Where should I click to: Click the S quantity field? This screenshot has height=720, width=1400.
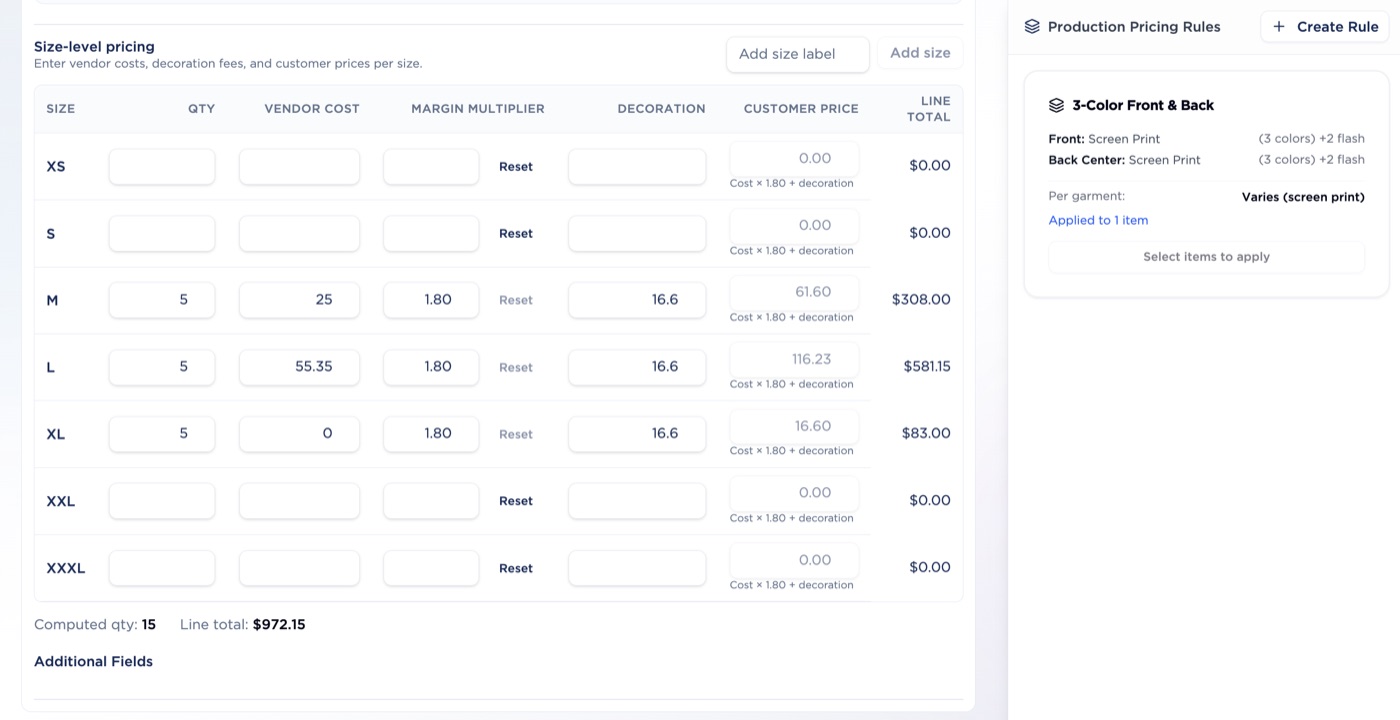click(162, 234)
